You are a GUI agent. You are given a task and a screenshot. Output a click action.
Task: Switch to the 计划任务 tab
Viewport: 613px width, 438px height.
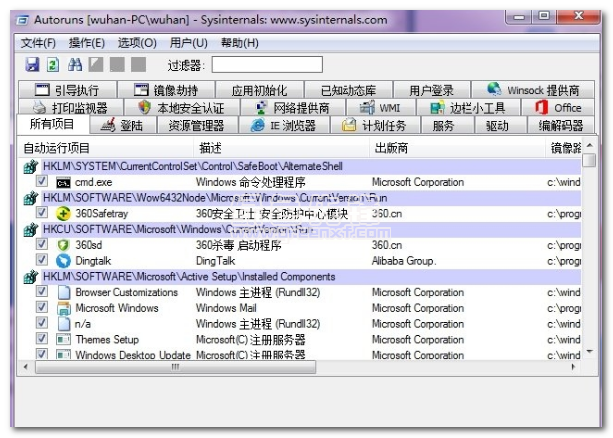click(375, 126)
